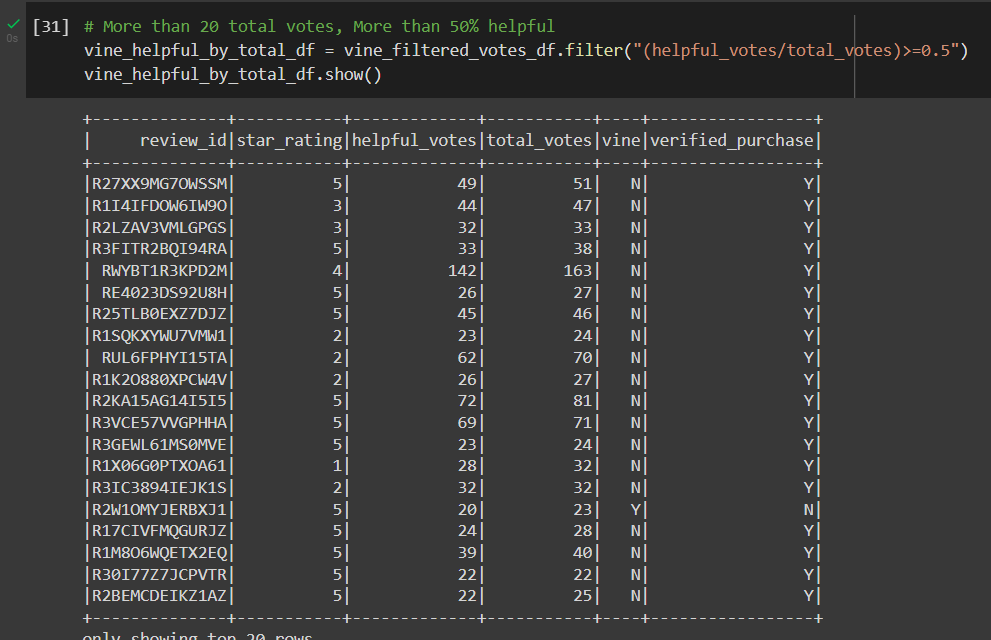Click the [31] cell execution count badge
The height and width of the screenshot is (640, 991).
(50, 26)
